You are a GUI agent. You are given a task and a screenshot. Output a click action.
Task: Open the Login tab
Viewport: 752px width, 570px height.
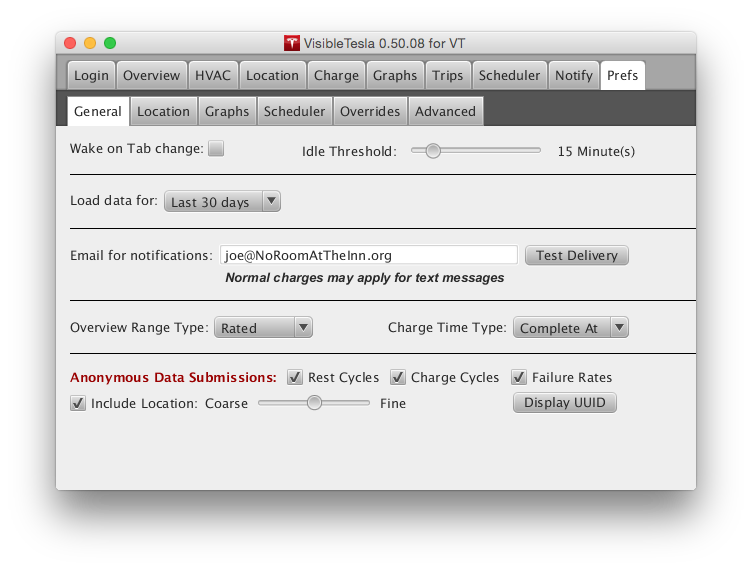click(91, 76)
